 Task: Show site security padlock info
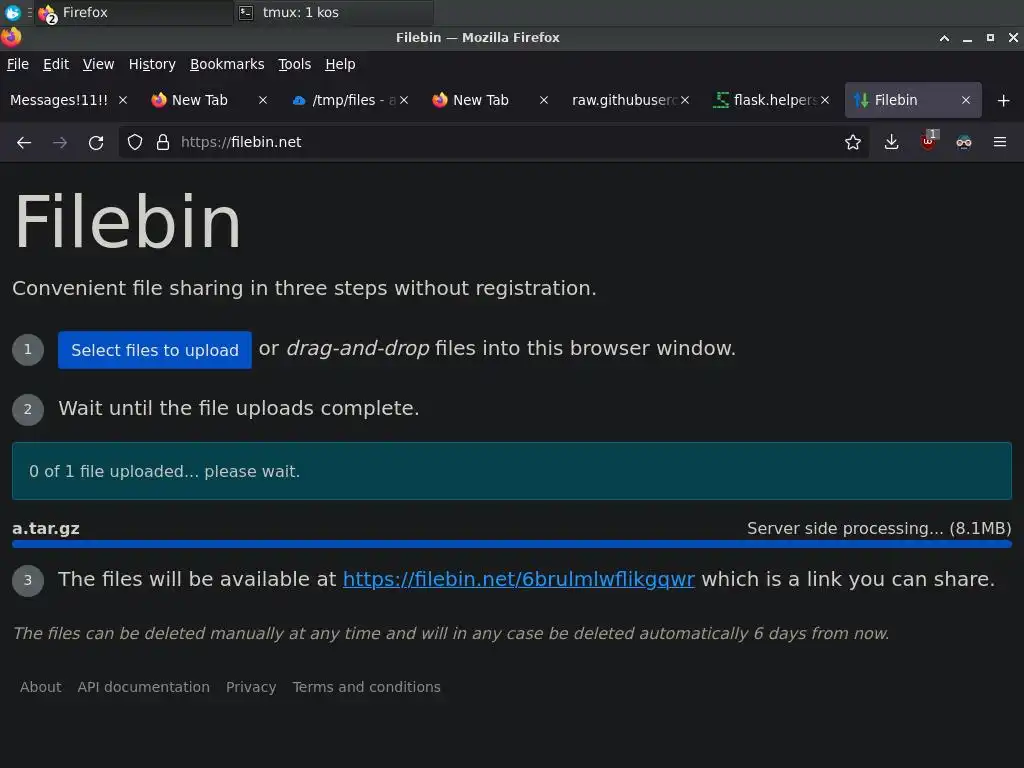[163, 142]
